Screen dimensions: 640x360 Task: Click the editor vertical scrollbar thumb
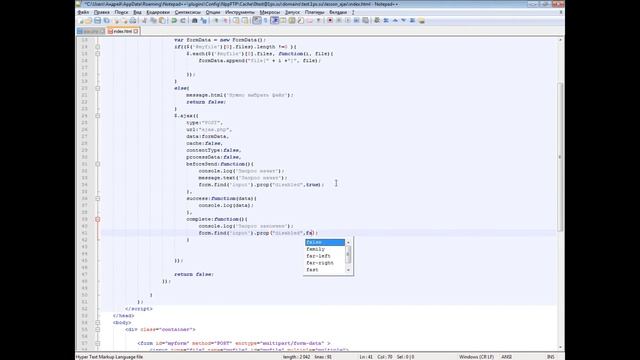coord(560,157)
